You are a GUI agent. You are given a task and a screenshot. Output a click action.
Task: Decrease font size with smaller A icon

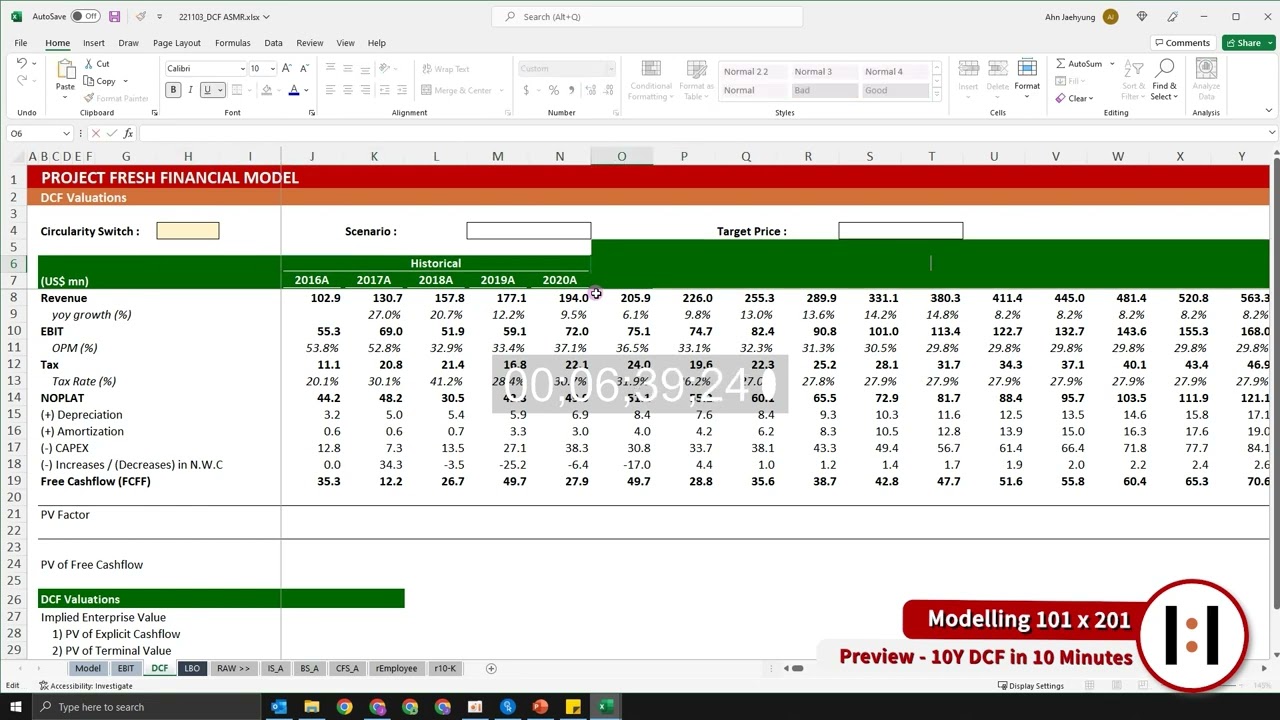coord(303,68)
